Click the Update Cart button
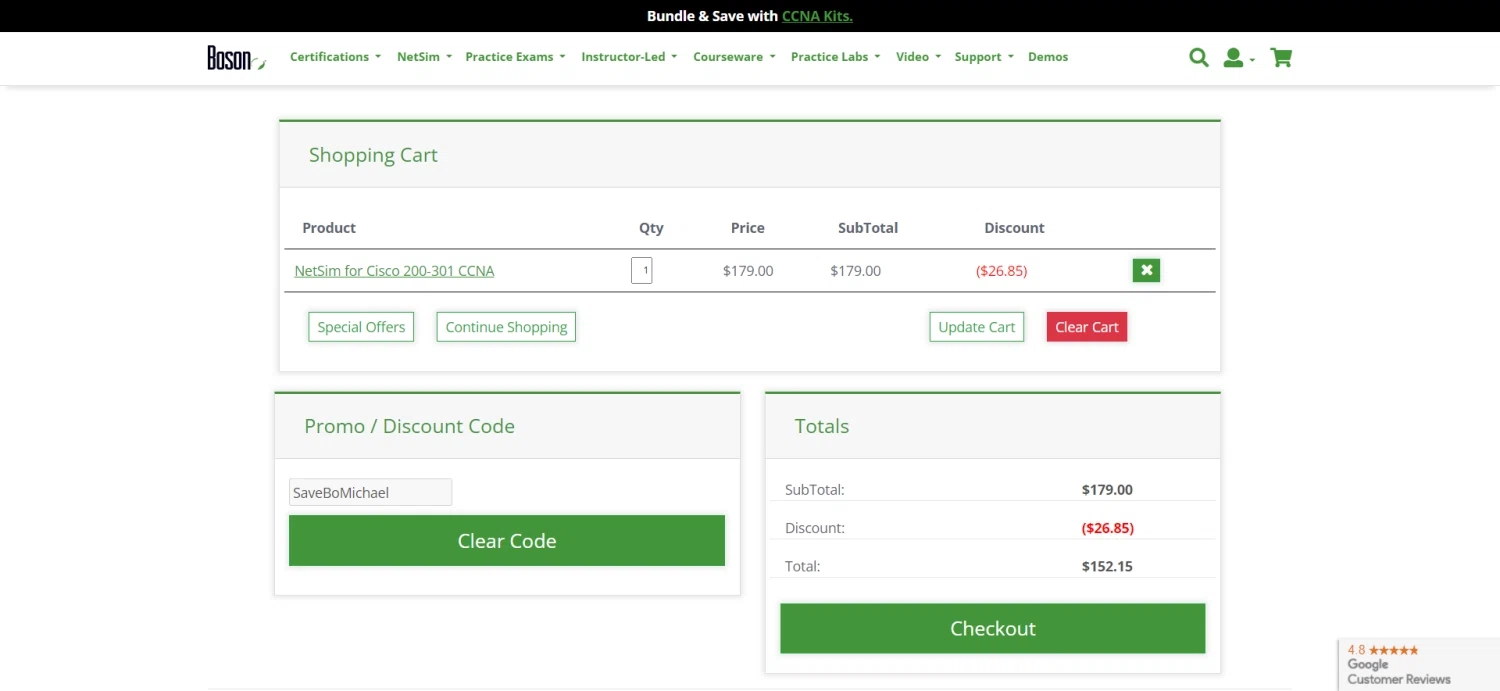This screenshot has width=1500, height=691. [x=976, y=327]
